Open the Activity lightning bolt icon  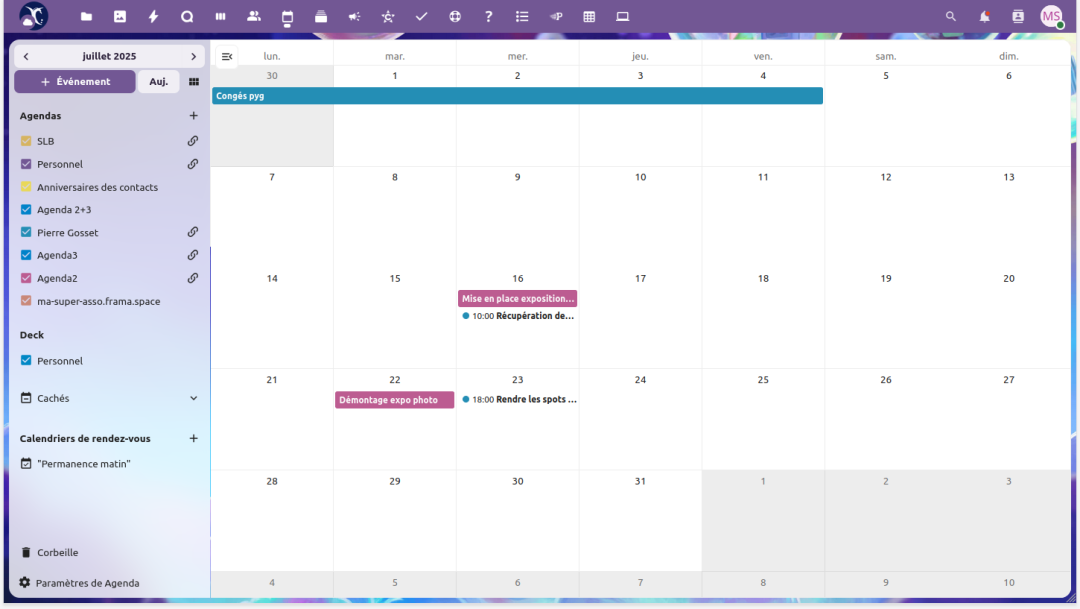point(153,16)
